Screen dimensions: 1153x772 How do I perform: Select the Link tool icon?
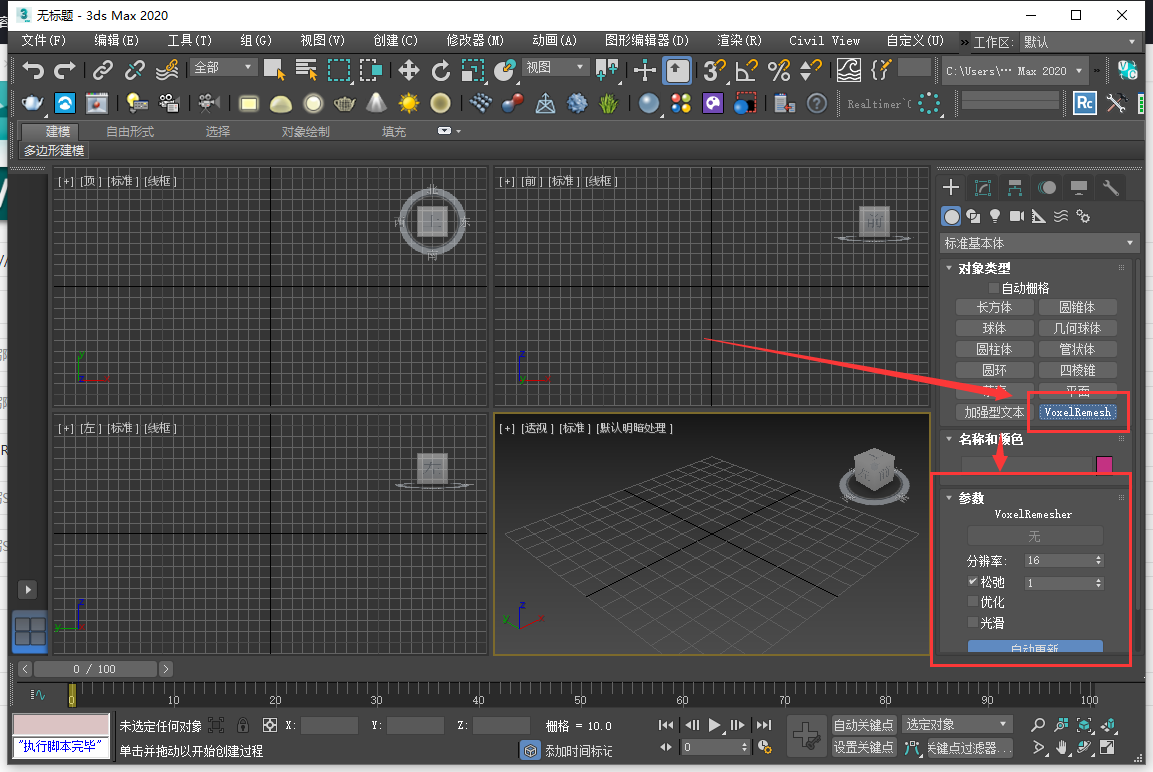tap(103, 71)
